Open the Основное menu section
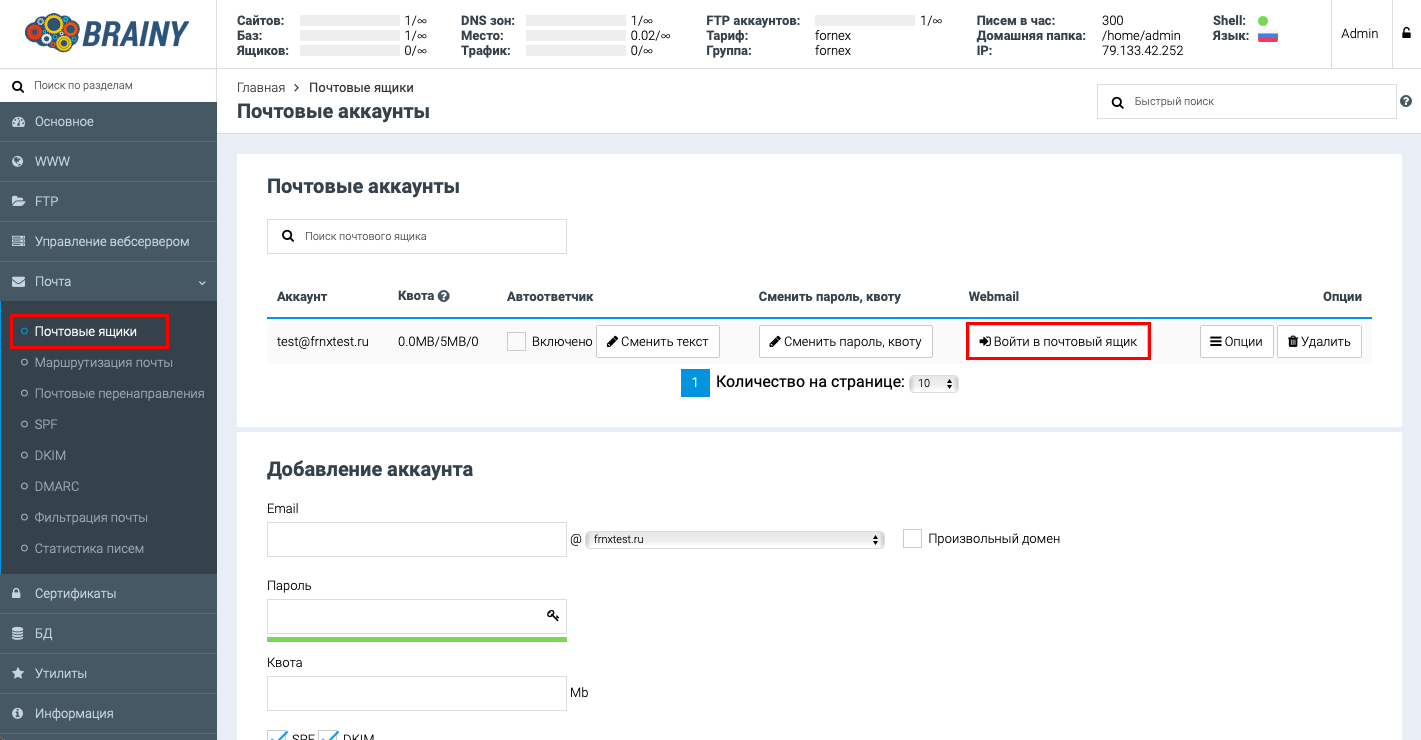 [x=108, y=122]
